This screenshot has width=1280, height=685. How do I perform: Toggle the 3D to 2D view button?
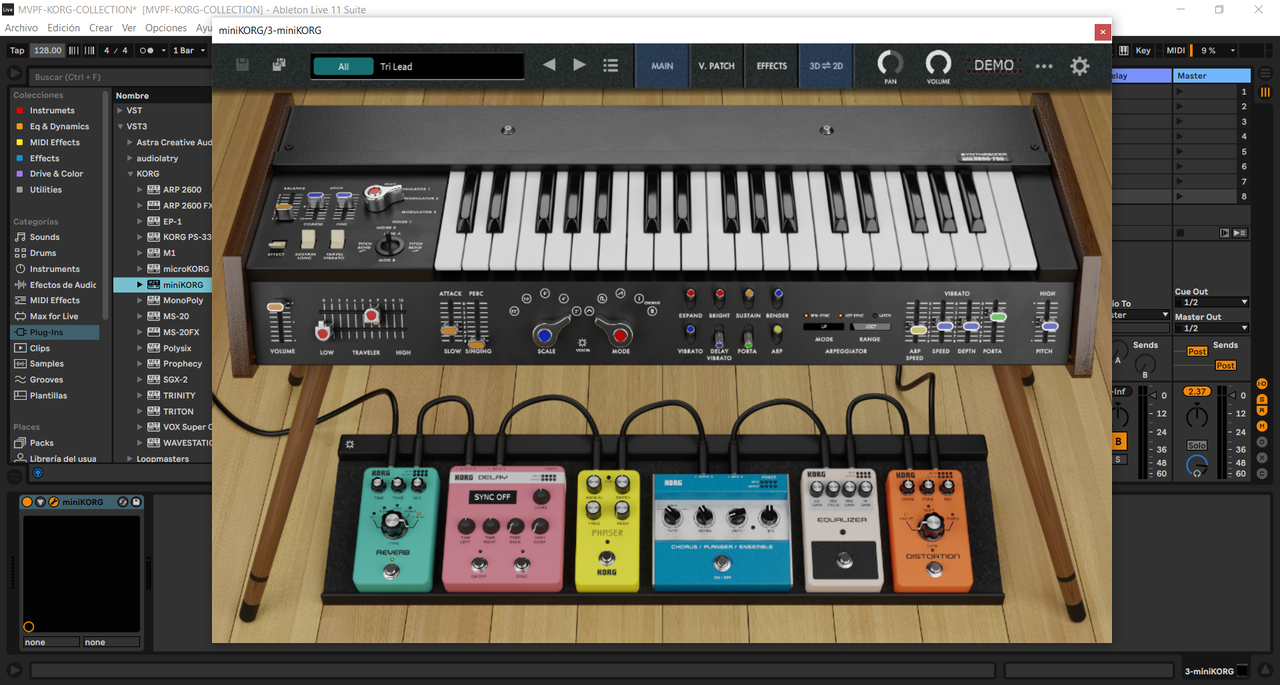[826, 66]
